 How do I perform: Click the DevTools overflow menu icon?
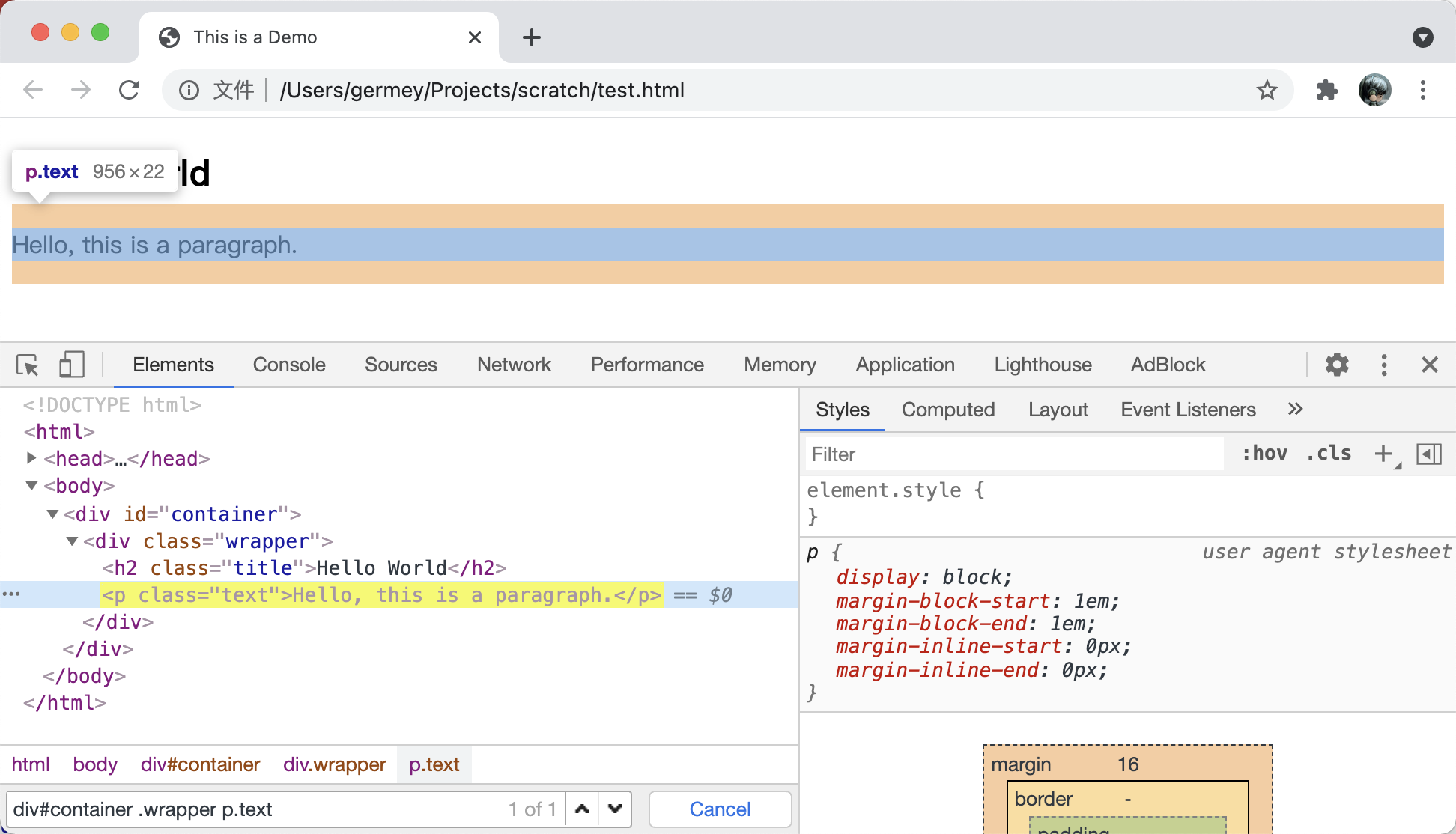coord(1384,364)
